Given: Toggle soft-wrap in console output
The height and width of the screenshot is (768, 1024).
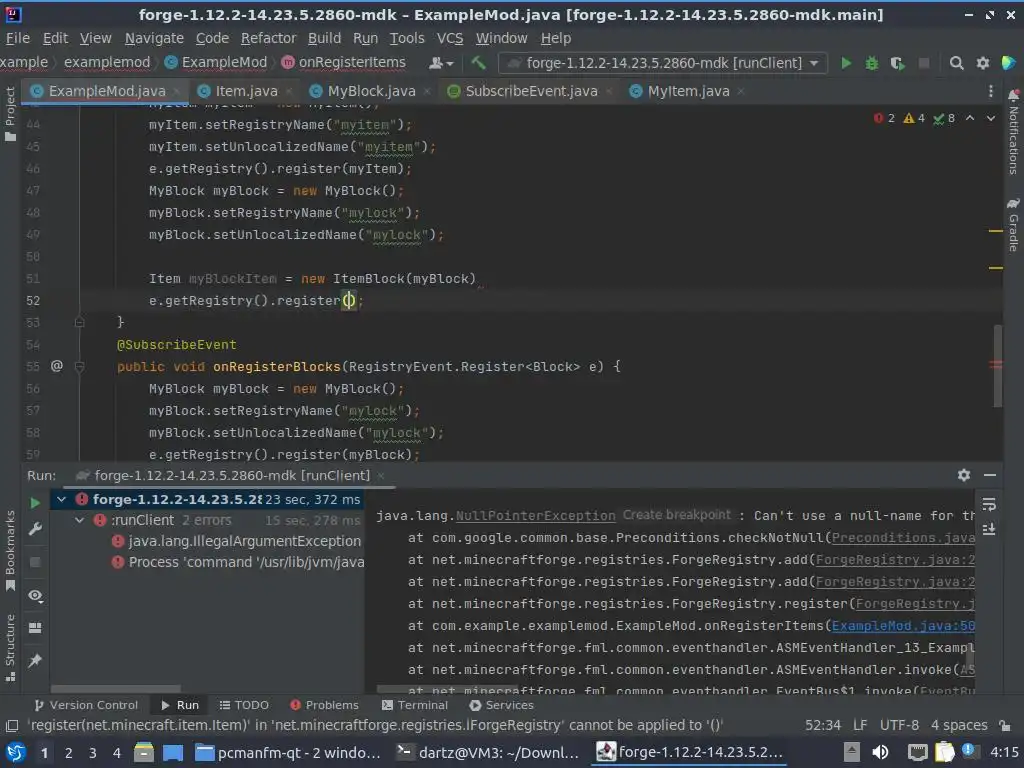Looking at the screenshot, I should click(x=989, y=504).
